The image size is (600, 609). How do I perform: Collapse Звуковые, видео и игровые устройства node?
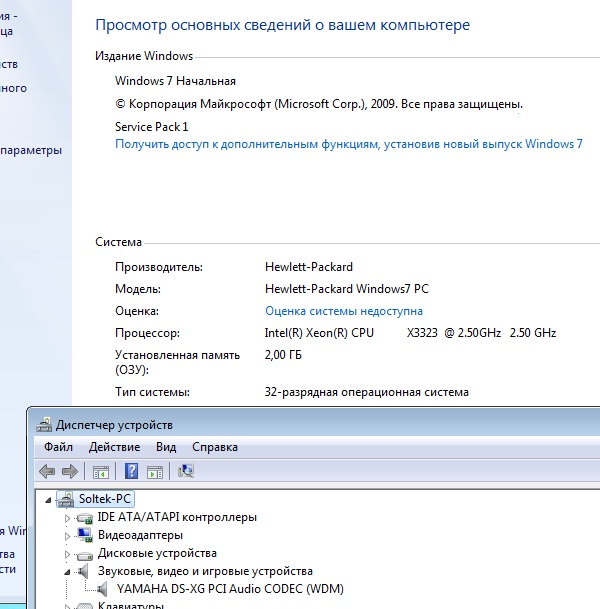pos(67,572)
